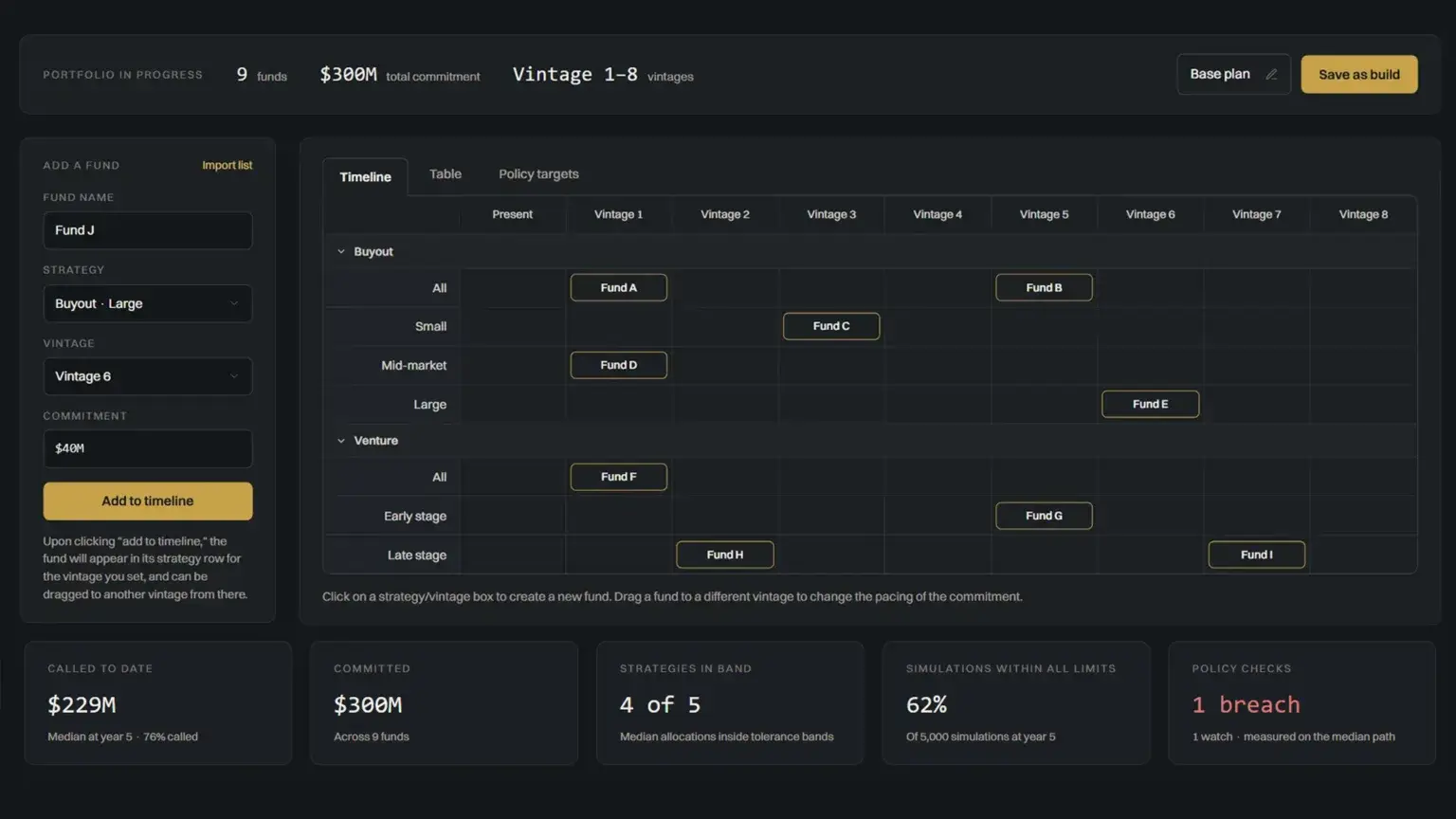Collapse the Buyout strategy group
Screen dimensions: 1456x819
click(341, 252)
